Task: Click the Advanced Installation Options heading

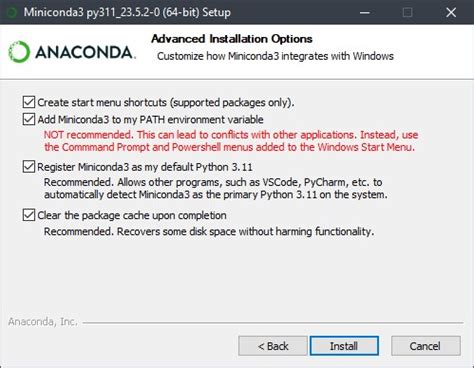Action: tap(232, 39)
